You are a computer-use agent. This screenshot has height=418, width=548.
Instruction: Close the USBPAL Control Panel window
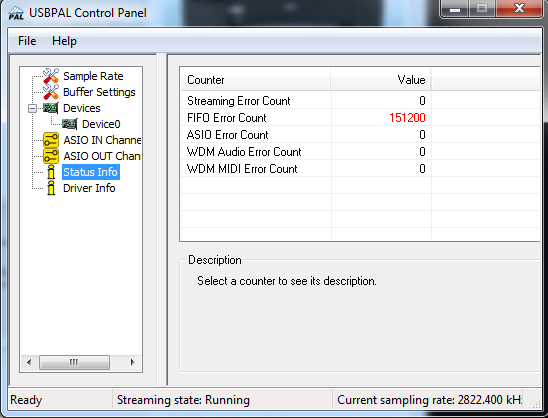(x=519, y=8)
